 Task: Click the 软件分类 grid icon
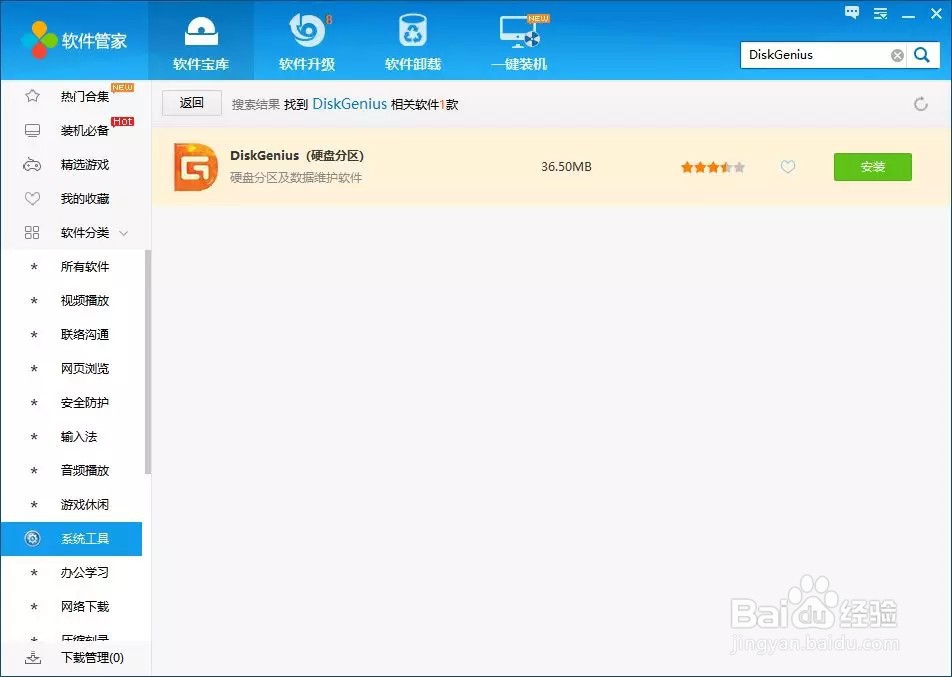coord(32,233)
